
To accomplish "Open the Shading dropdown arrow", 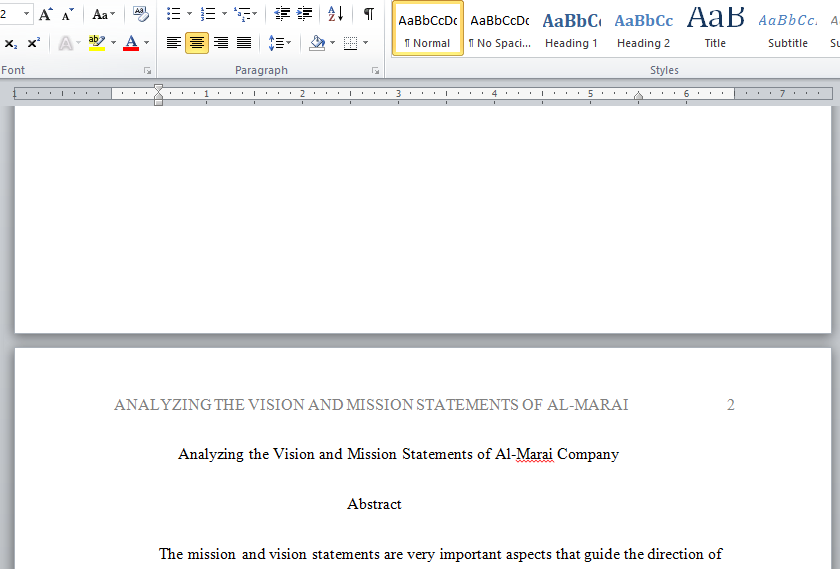I will (333, 43).
